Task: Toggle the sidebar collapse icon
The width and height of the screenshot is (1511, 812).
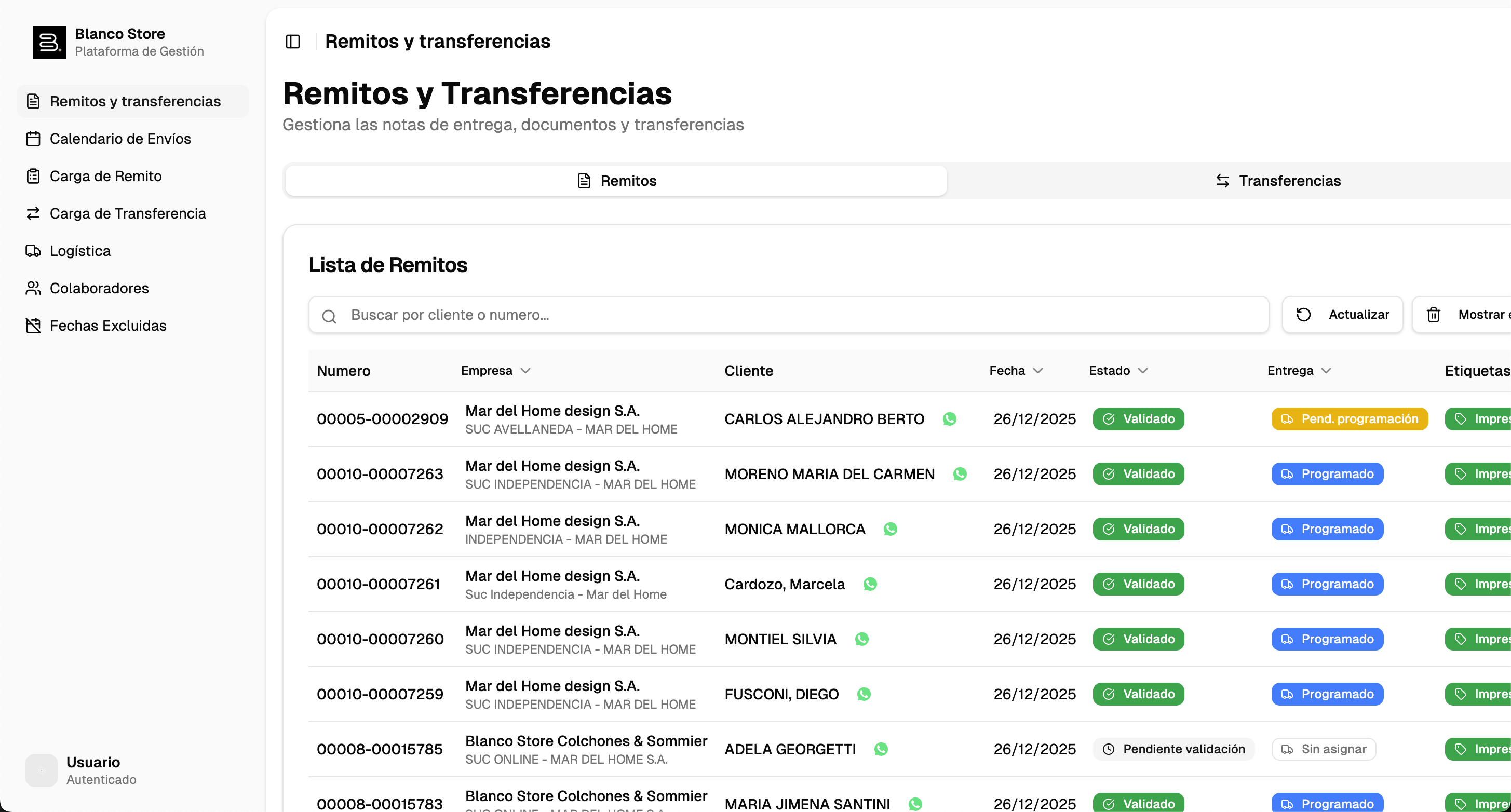Action: coord(293,42)
